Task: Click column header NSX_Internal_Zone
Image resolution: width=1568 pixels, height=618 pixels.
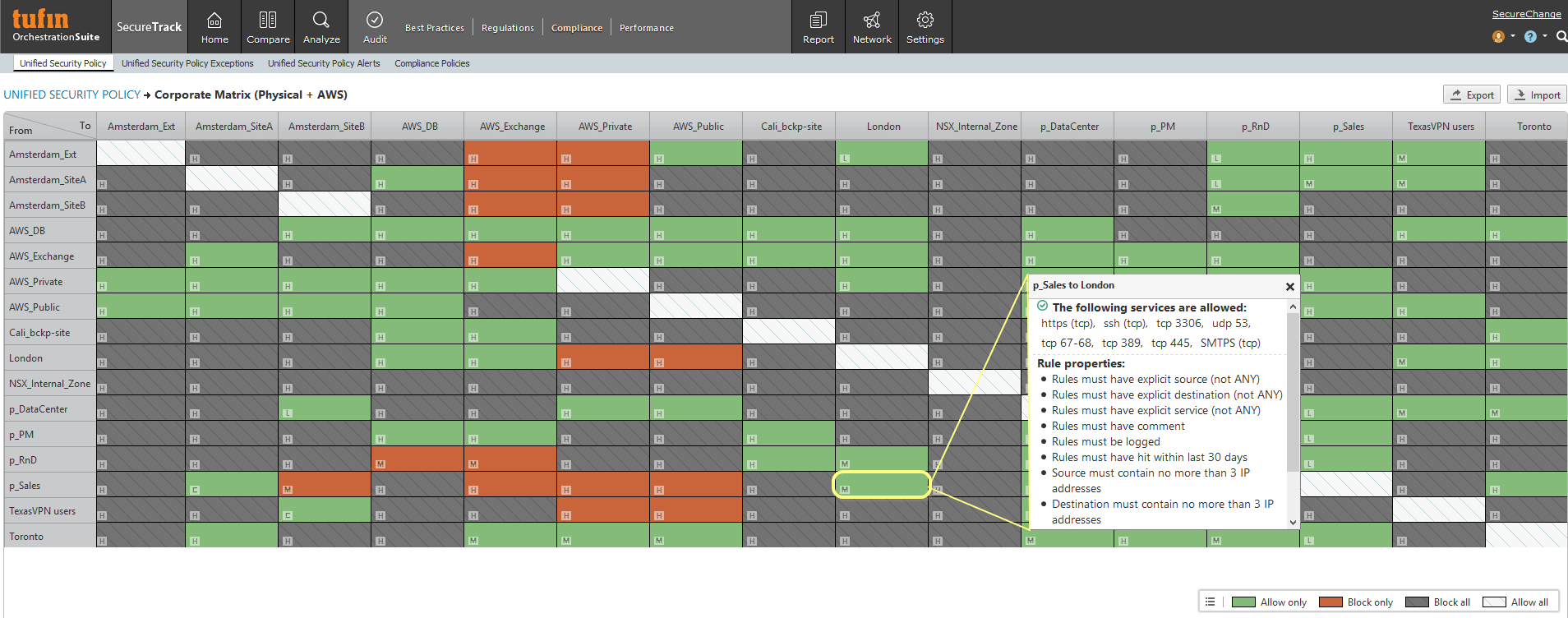Action: (x=976, y=127)
